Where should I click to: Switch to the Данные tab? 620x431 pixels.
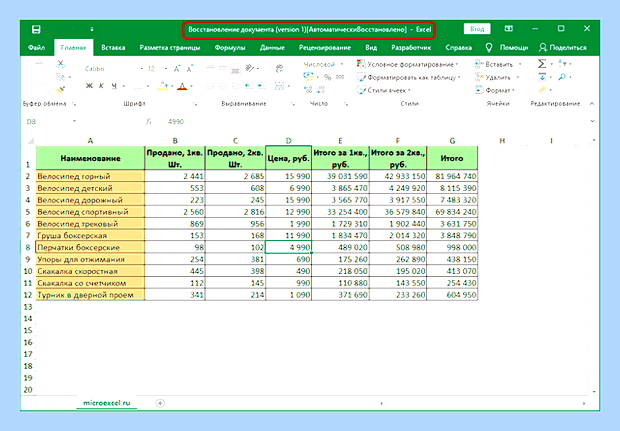272,47
